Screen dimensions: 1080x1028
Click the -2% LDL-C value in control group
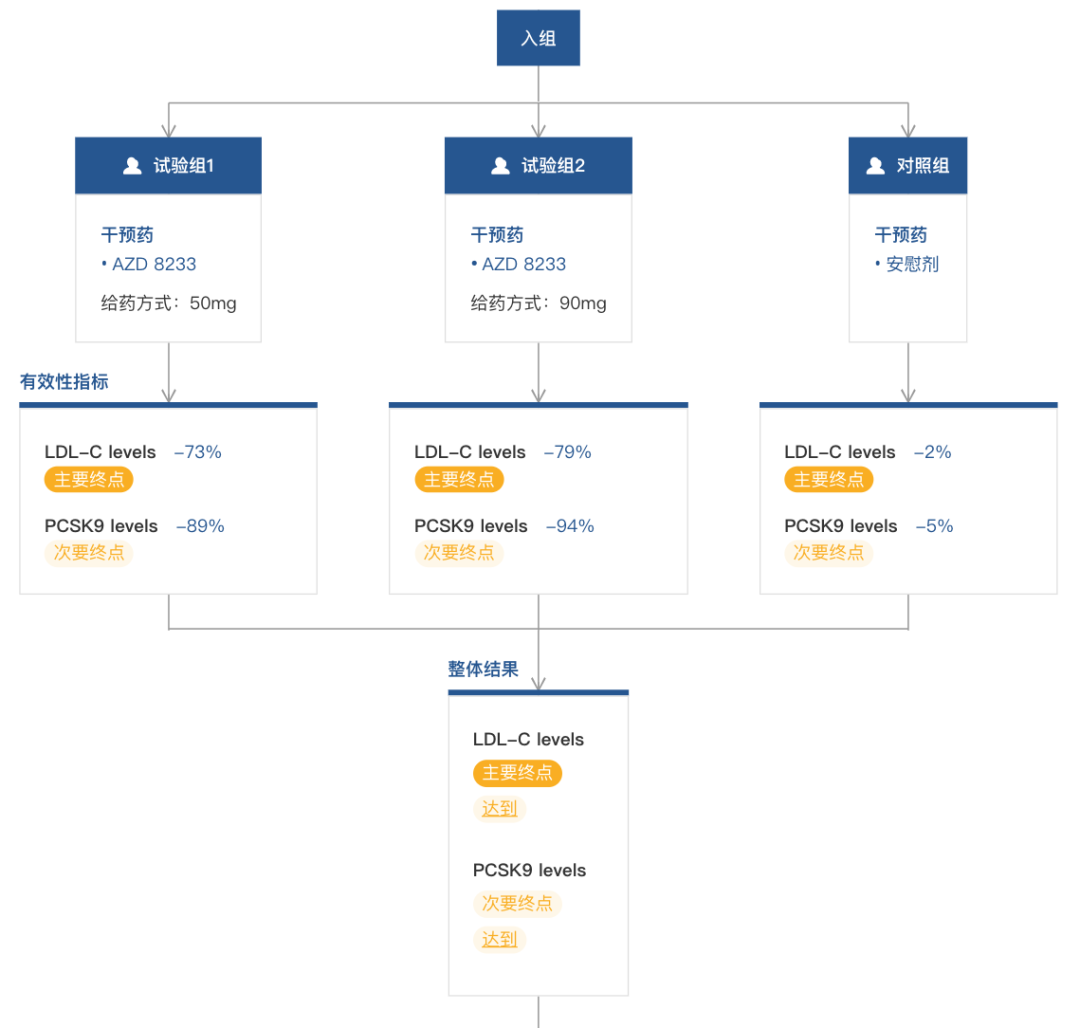[933, 452]
